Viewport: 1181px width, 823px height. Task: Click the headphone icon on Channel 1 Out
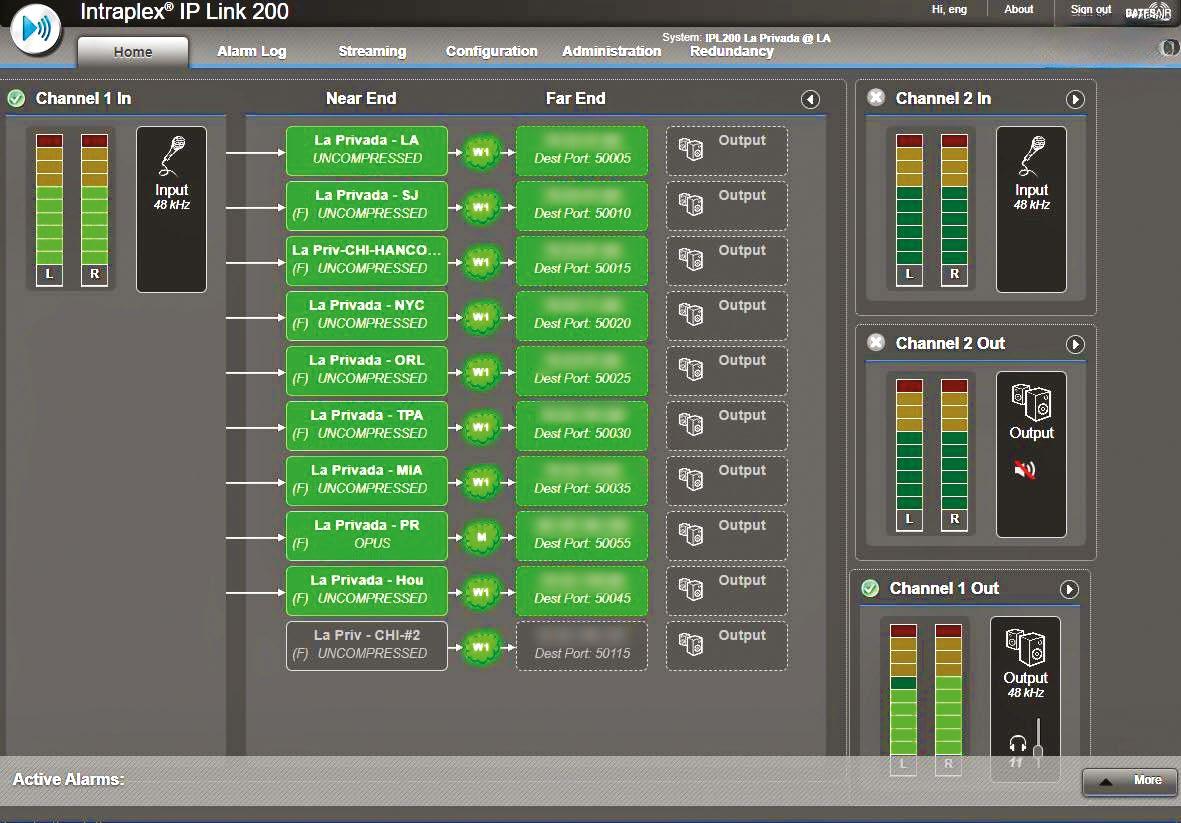[x=1018, y=745]
